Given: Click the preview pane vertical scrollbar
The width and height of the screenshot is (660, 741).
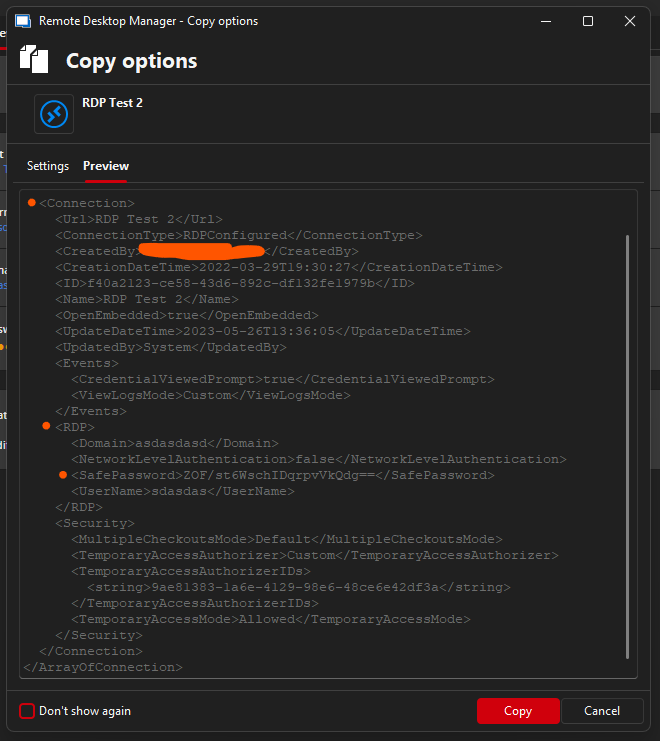Looking at the screenshot, I should [627, 447].
